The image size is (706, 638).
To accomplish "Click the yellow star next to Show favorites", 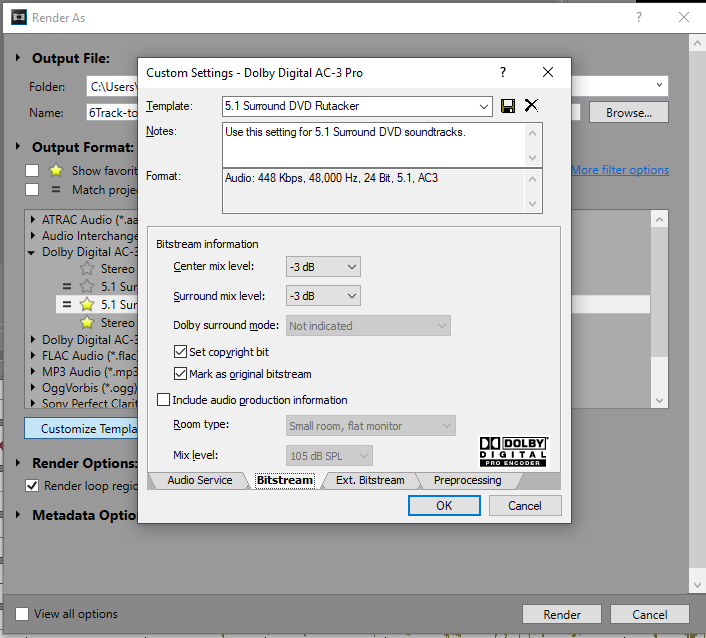I will pyautogui.click(x=56, y=170).
